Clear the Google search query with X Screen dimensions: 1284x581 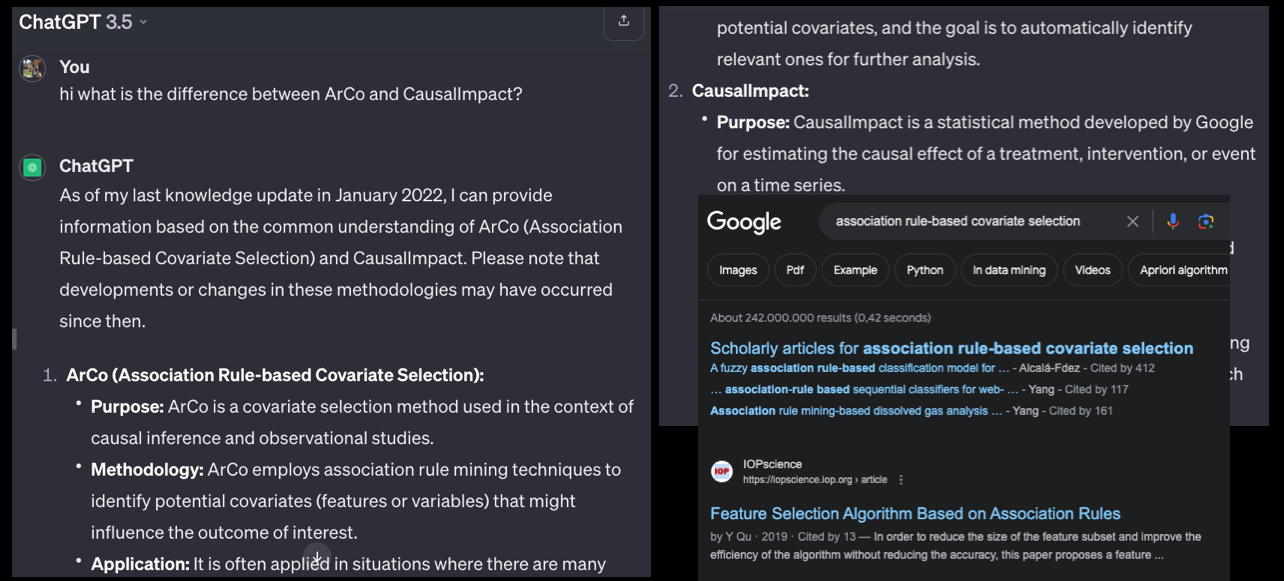tap(1132, 221)
